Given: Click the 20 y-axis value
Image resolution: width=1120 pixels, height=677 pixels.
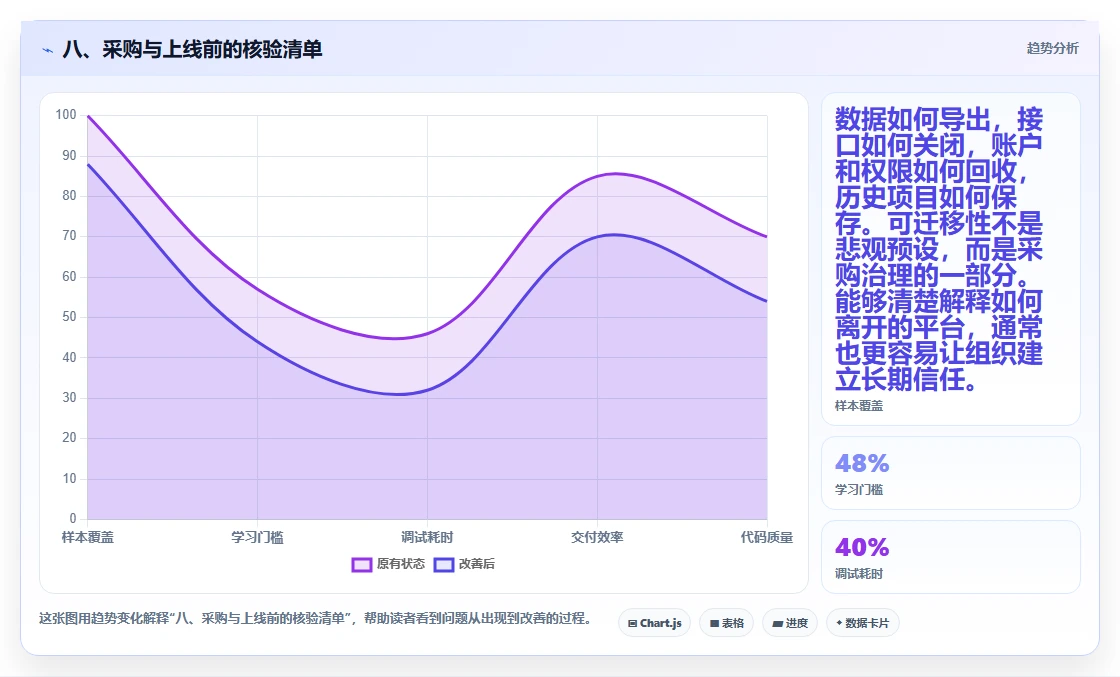Looking at the screenshot, I should [x=69, y=438].
